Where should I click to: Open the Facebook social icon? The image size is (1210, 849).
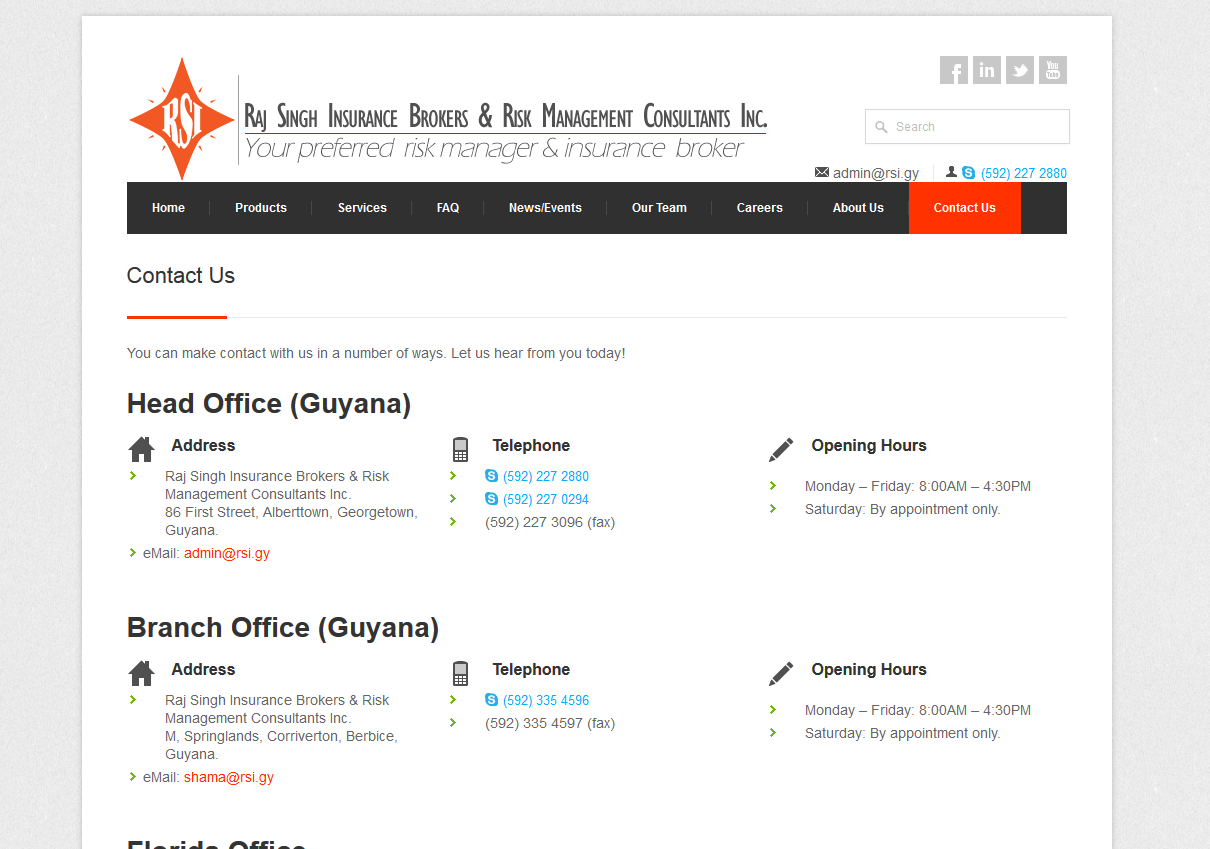point(954,70)
